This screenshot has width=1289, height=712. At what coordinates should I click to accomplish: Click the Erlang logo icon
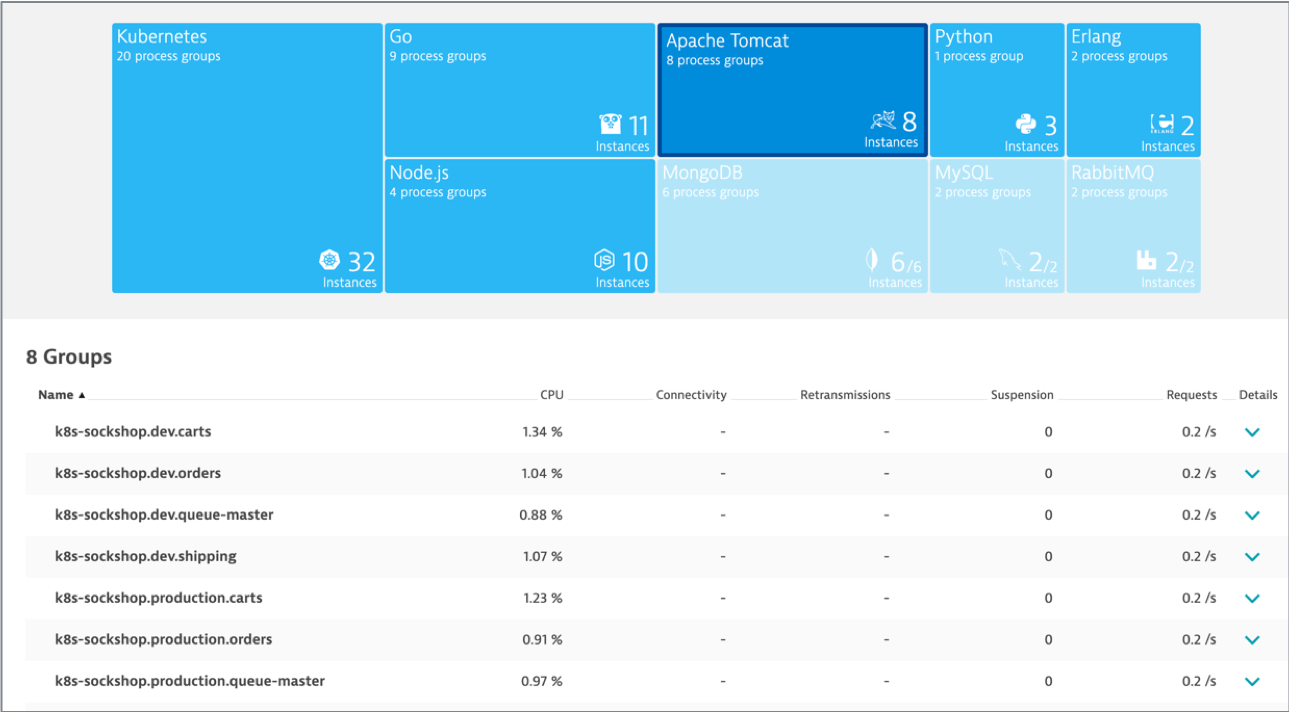(1162, 124)
